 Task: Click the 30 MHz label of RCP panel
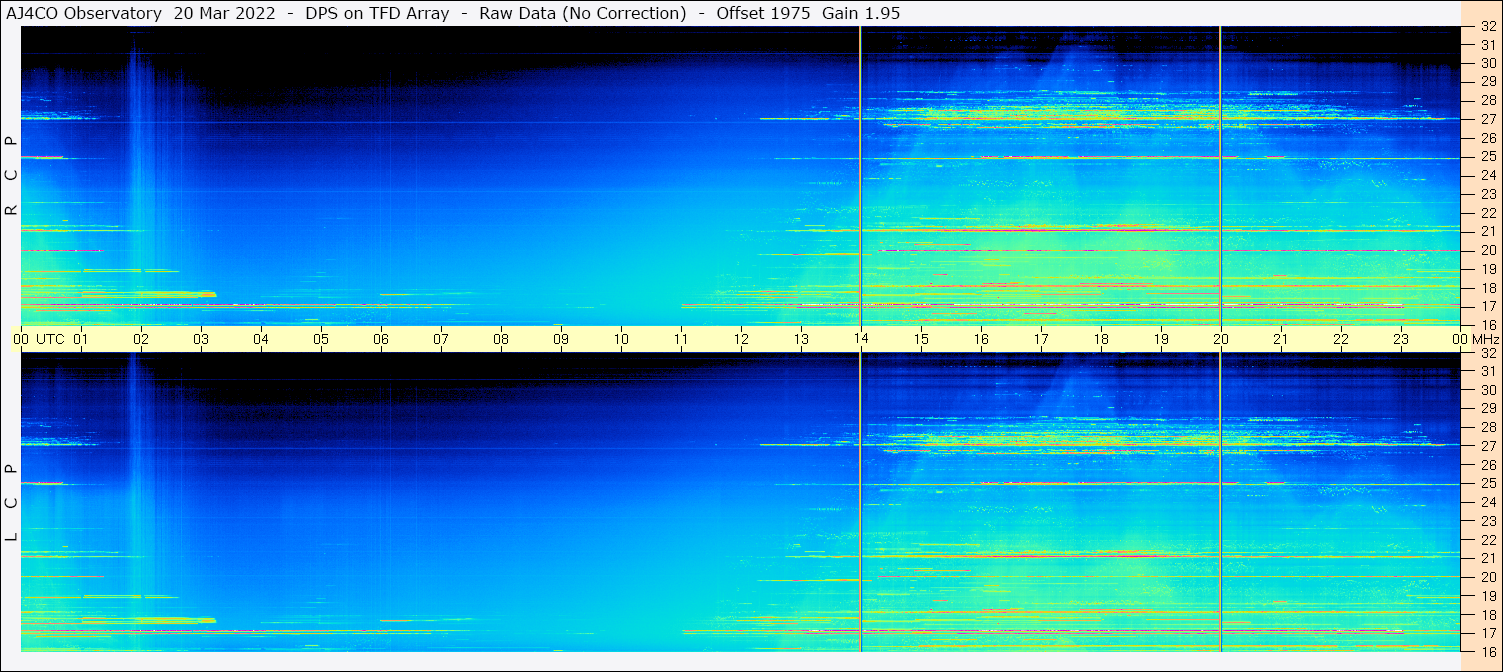click(x=1487, y=63)
